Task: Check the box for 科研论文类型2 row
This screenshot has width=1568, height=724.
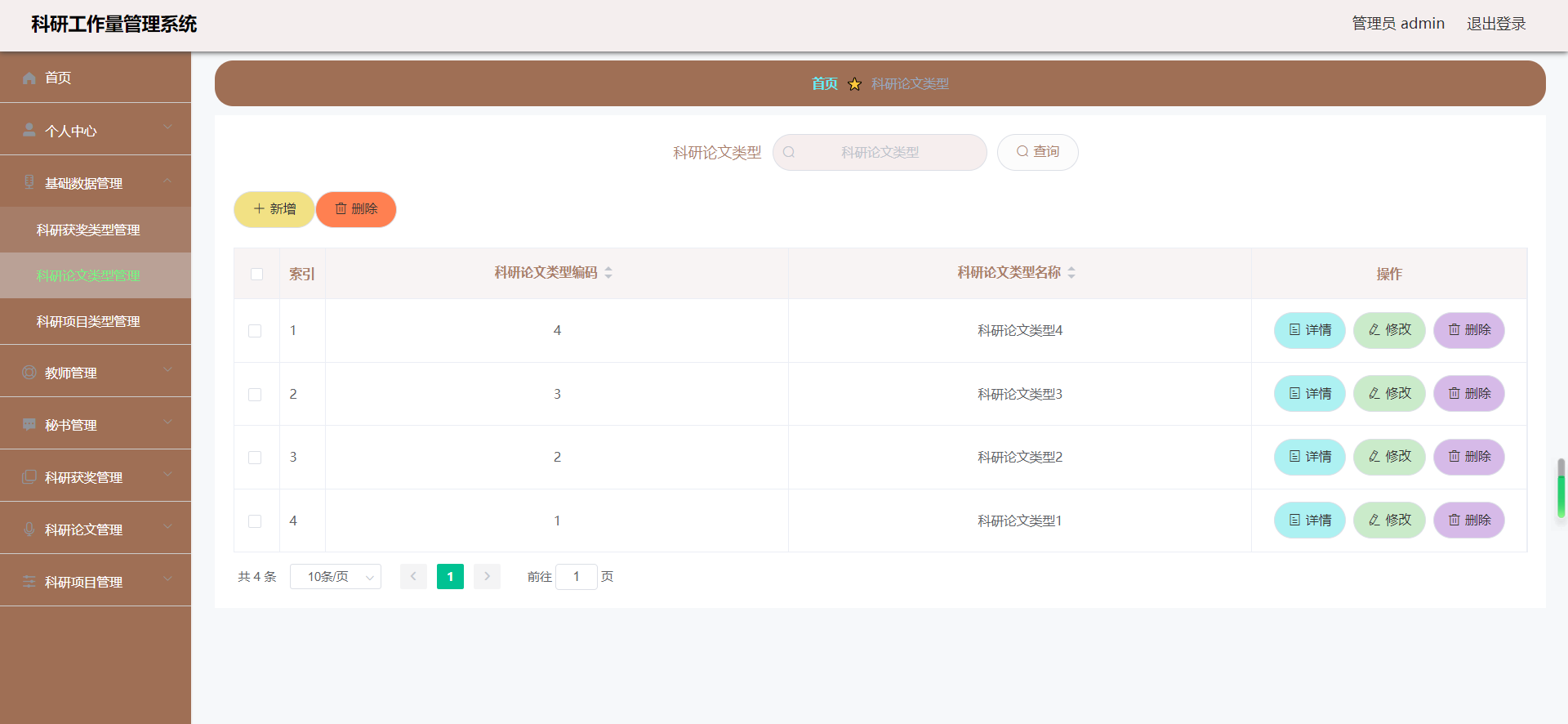Action: click(255, 458)
